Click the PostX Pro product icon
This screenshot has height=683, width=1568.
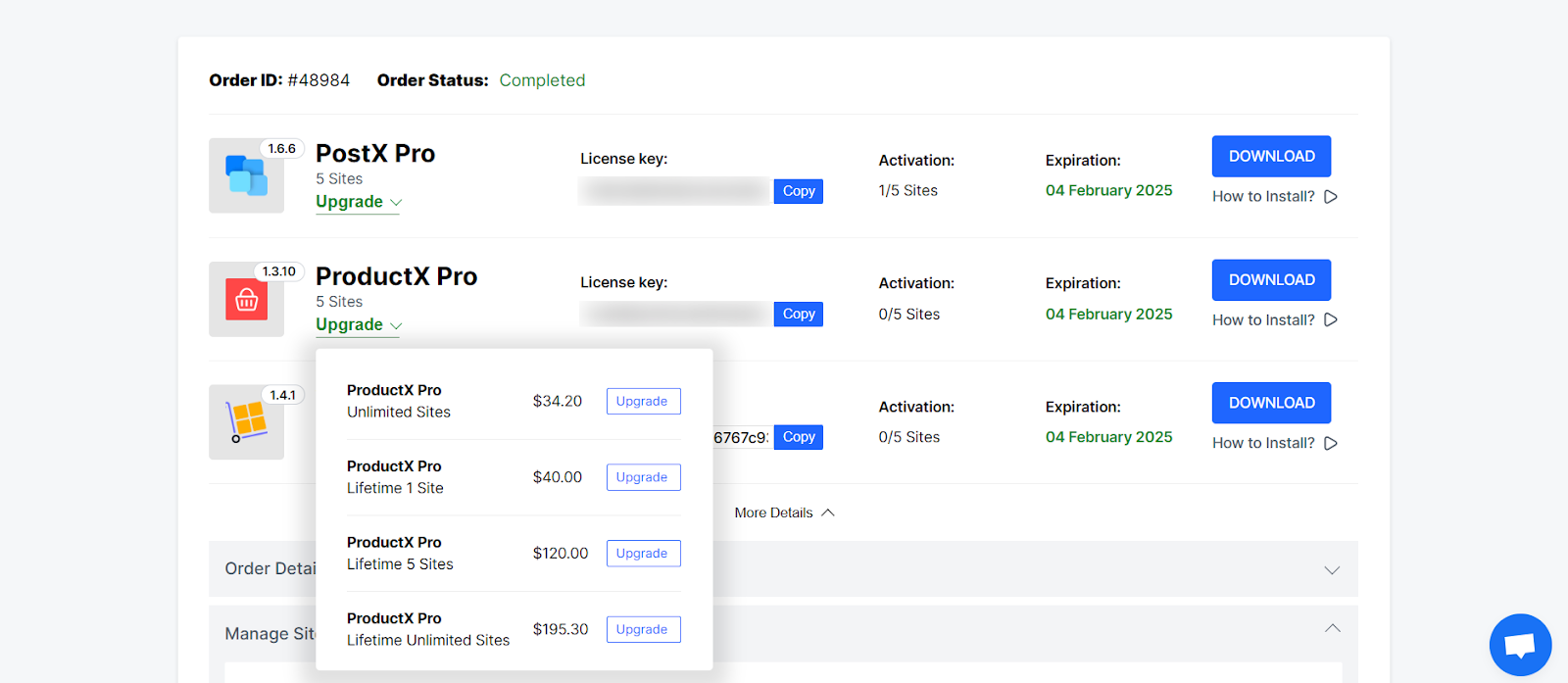pyautogui.click(x=246, y=175)
